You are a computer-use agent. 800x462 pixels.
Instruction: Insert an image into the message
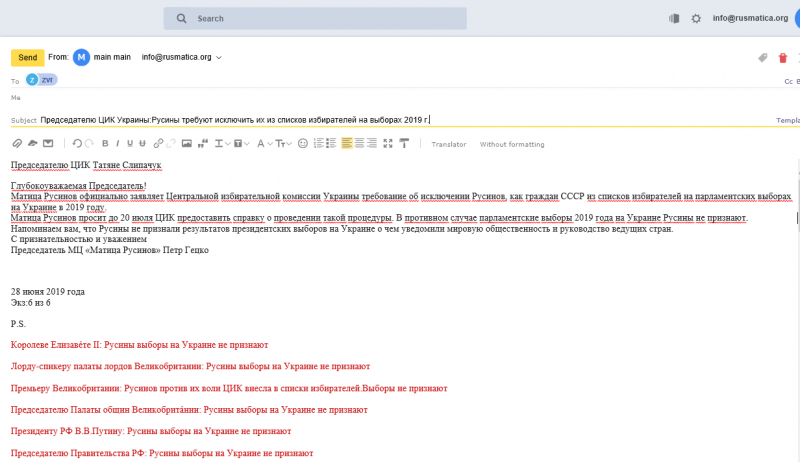click(187, 143)
